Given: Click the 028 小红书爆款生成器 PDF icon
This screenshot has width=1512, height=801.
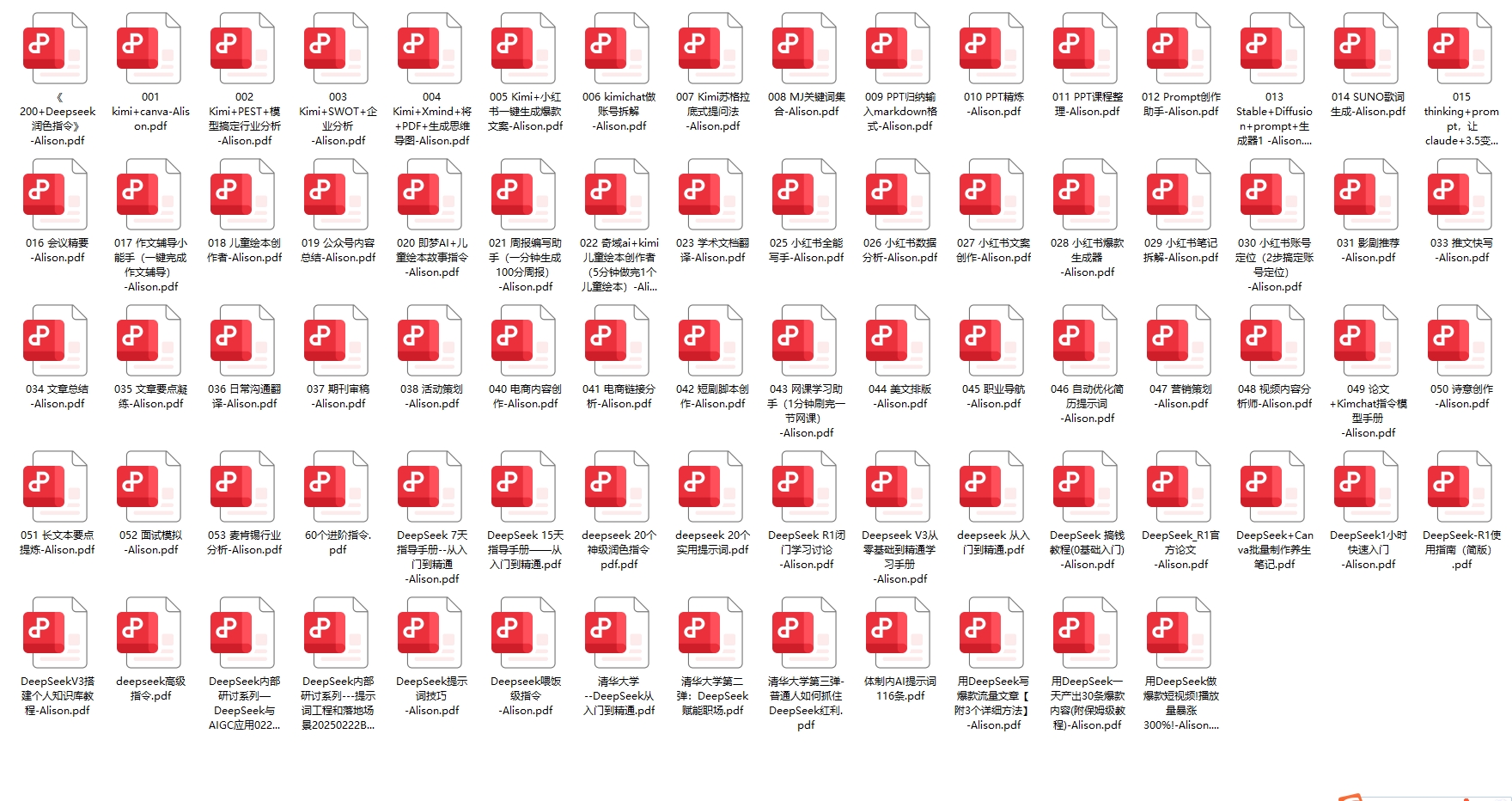Looking at the screenshot, I should click(1085, 194).
